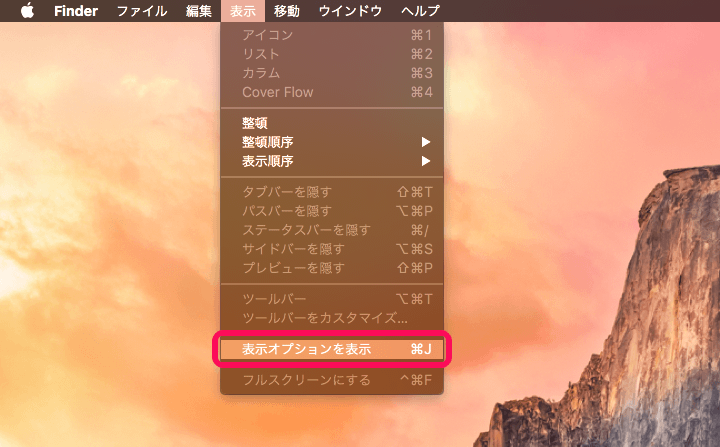Expand the 表示順序 submenu

(332, 161)
